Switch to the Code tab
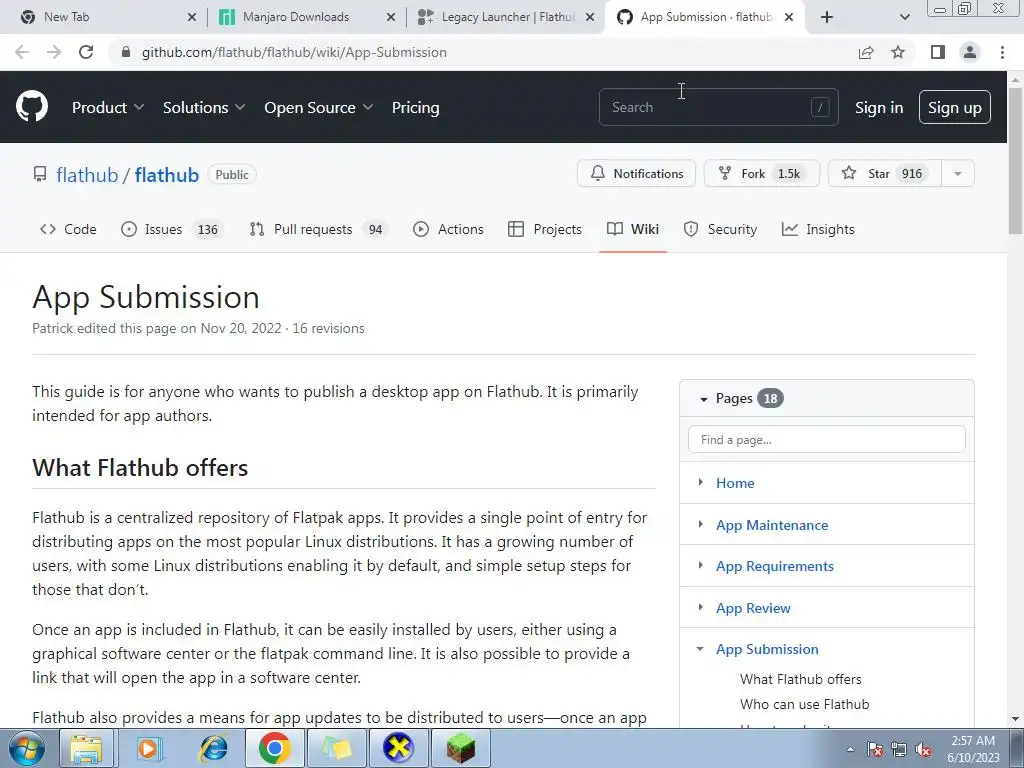 click(68, 229)
